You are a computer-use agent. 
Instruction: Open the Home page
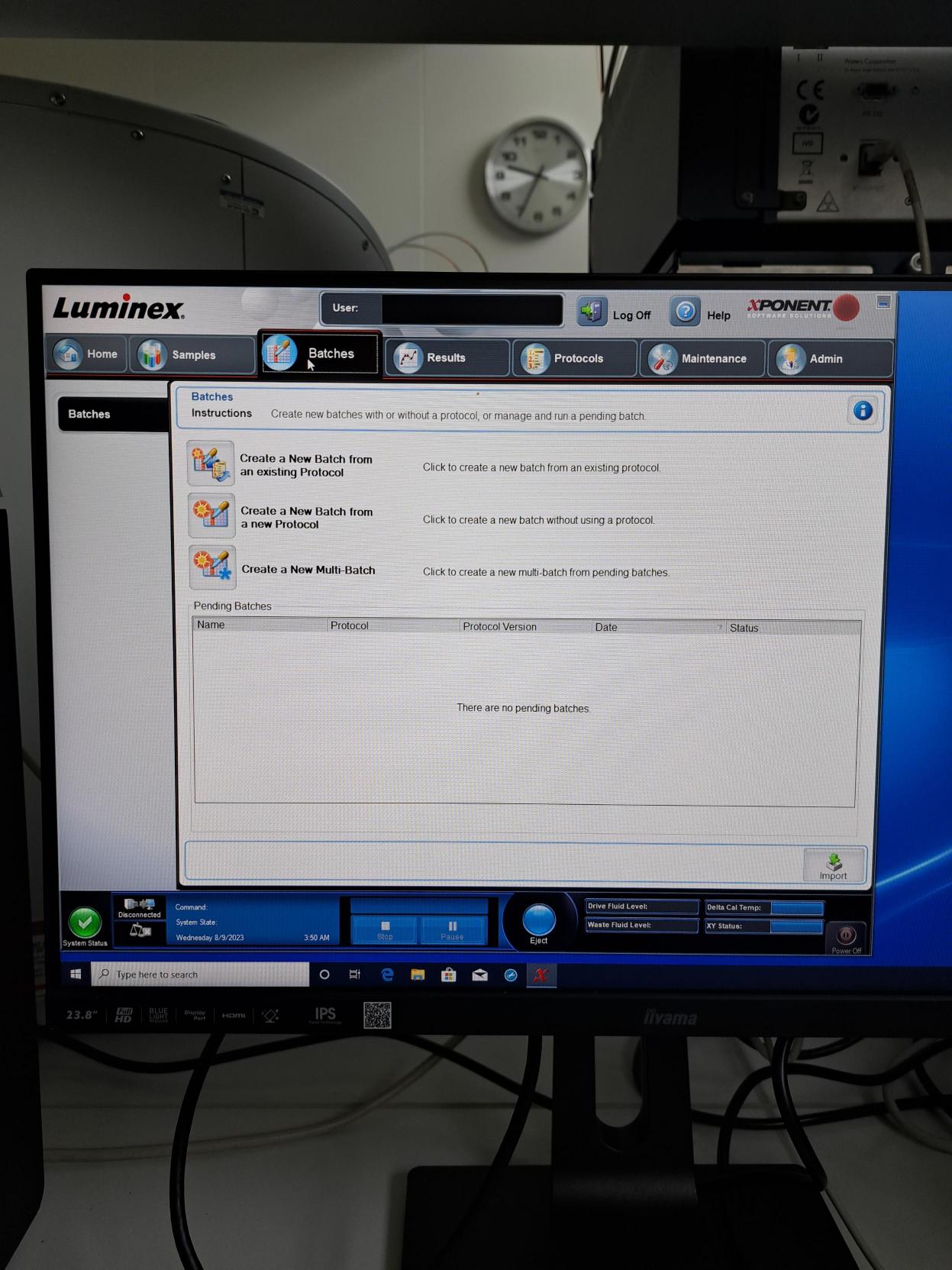pos(86,354)
